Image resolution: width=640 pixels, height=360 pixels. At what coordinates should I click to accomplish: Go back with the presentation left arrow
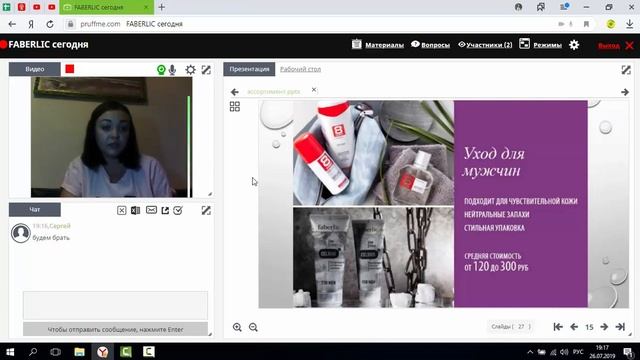pos(234,92)
